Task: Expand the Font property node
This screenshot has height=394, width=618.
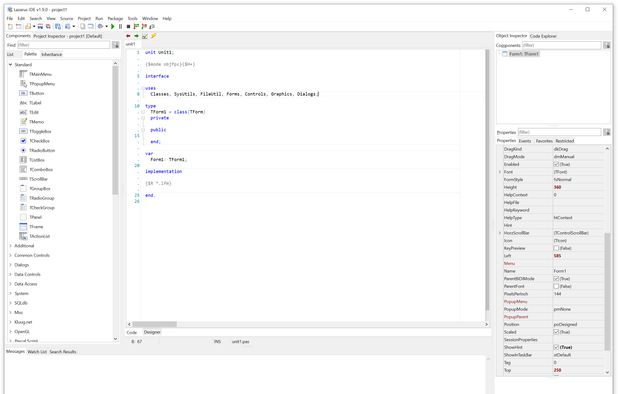Action: pos(500,172)
